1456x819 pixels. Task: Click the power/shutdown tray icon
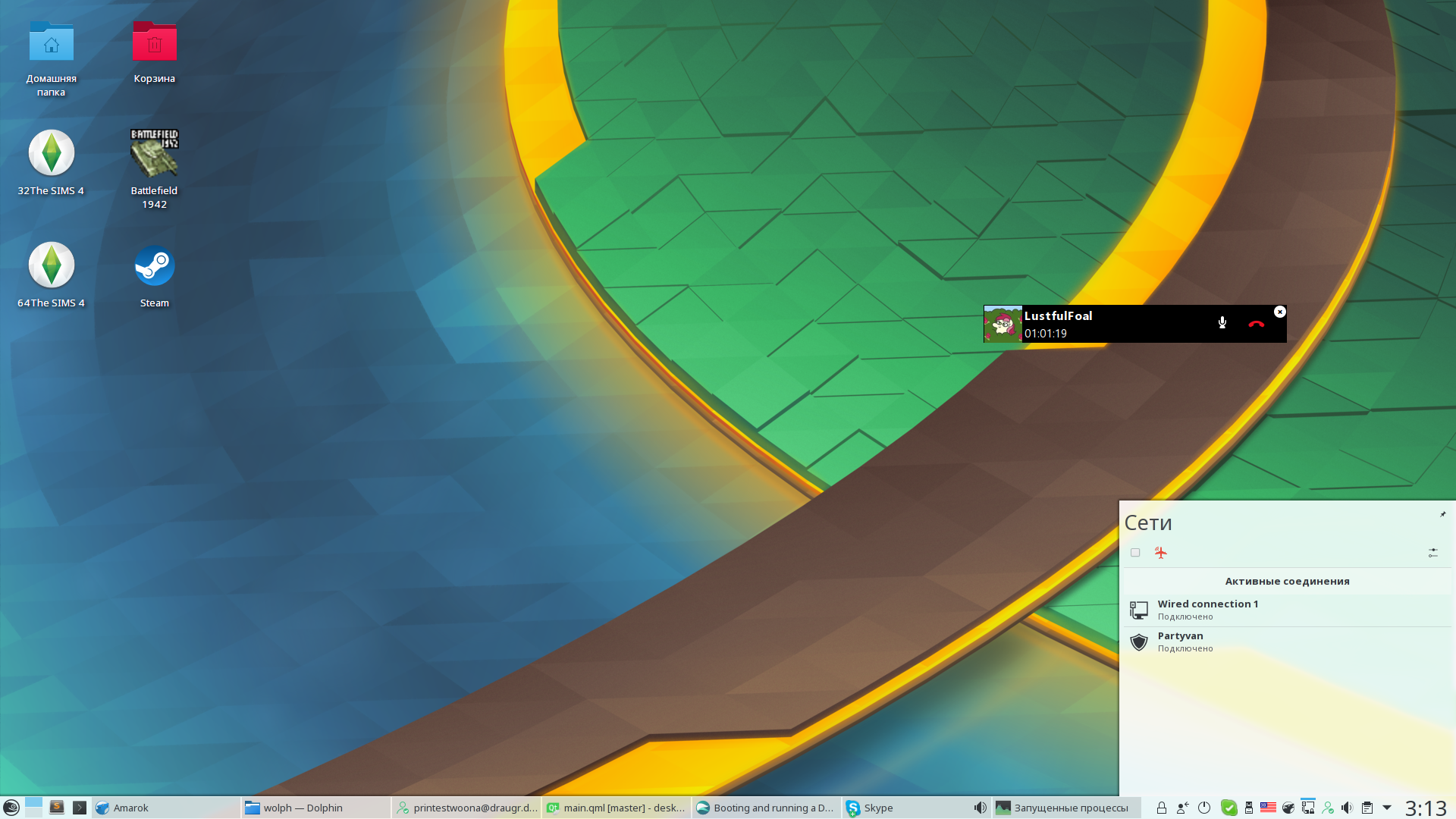coord(1204,808)
